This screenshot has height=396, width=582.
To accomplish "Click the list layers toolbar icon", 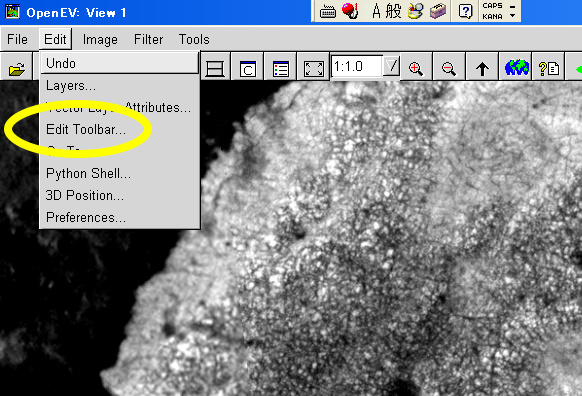I will point(281,69).
